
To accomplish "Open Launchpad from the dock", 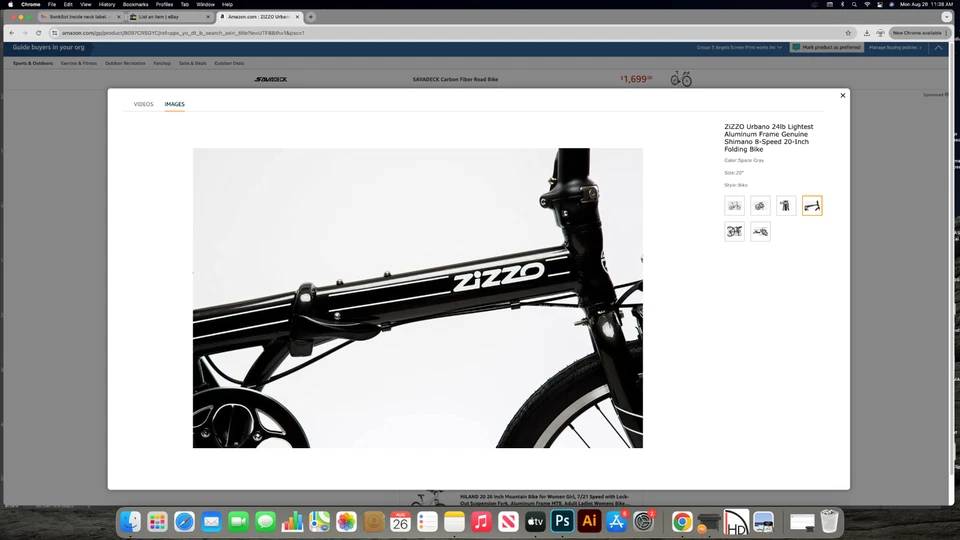I will 157,522.
